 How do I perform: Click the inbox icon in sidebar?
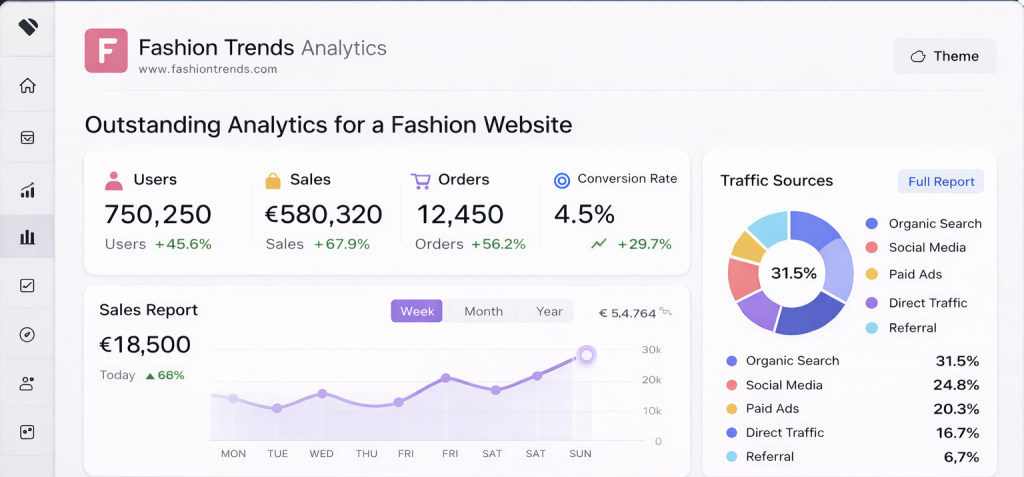tap(27, 138)
